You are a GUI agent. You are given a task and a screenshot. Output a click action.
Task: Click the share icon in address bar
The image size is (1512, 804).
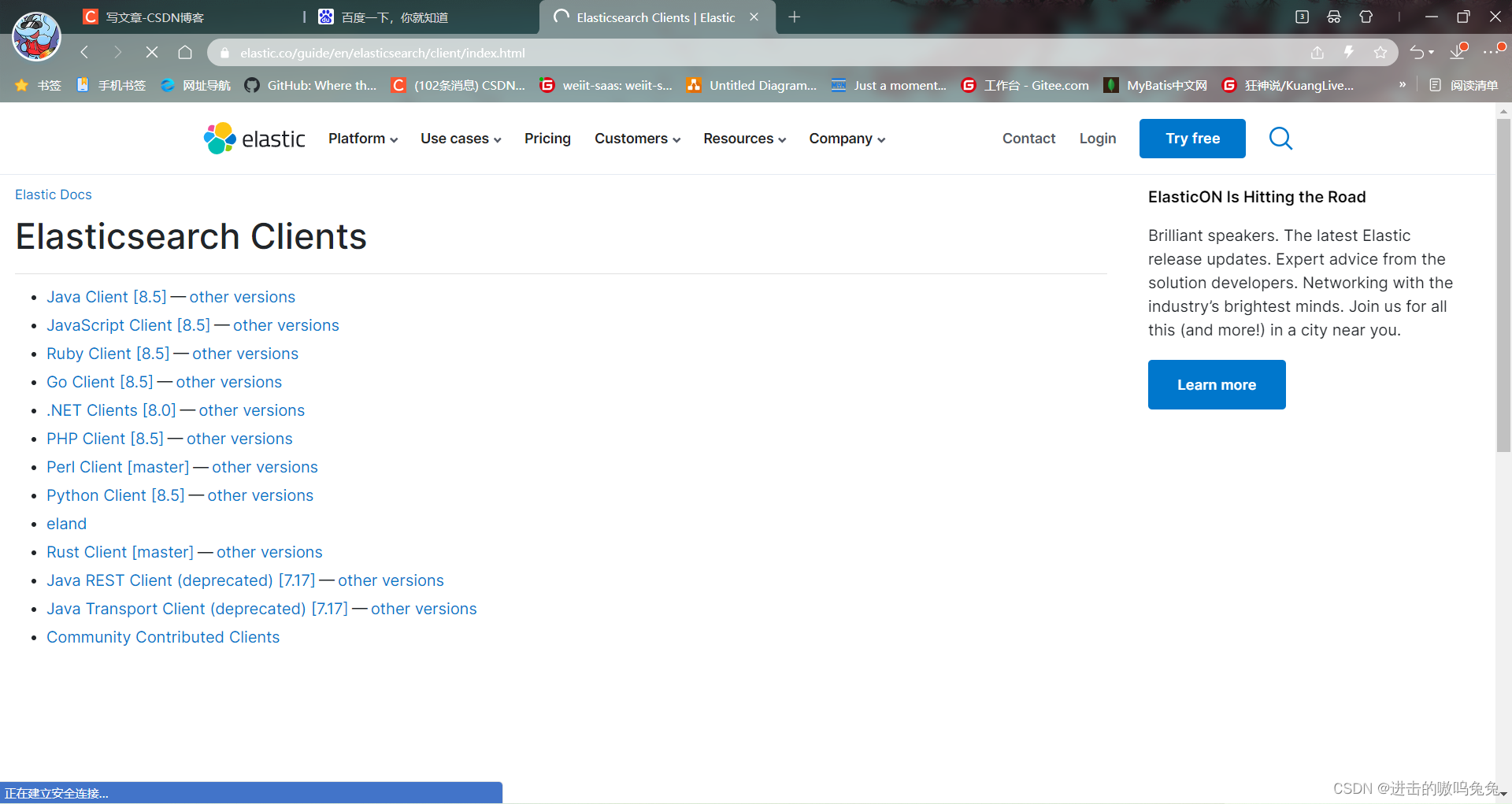click(1317, 53)
